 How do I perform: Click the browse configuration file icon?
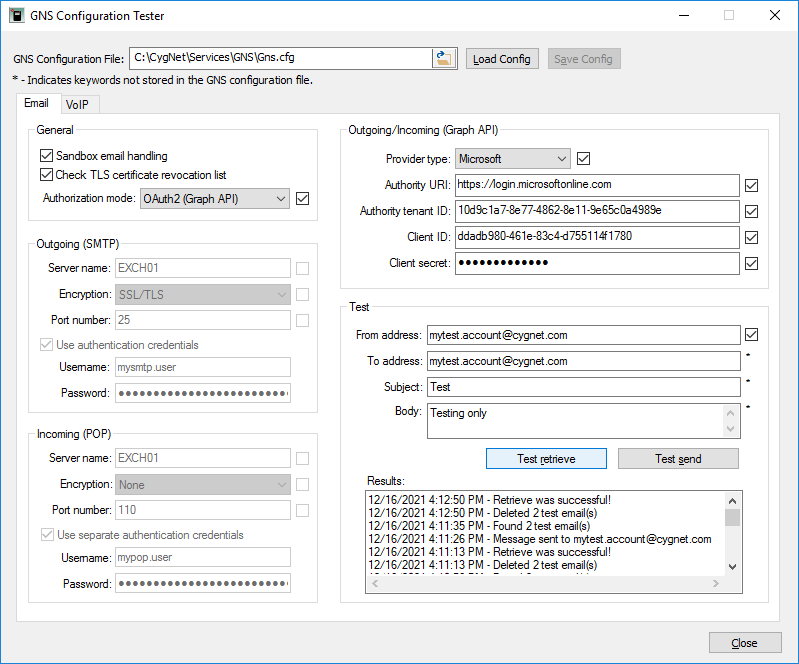coord(444,59)
